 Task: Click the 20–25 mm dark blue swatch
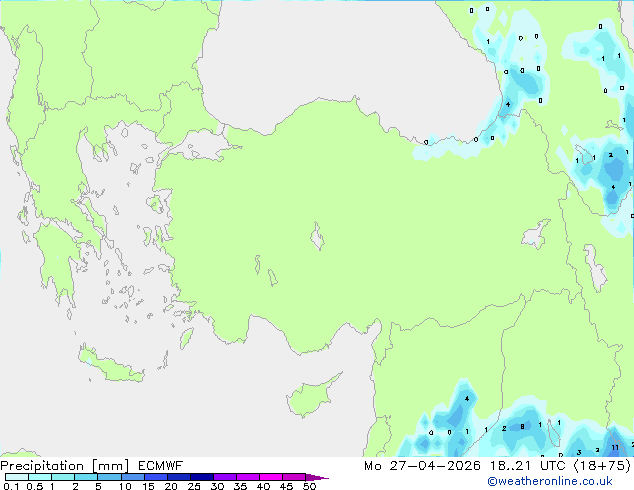(178, 477)
